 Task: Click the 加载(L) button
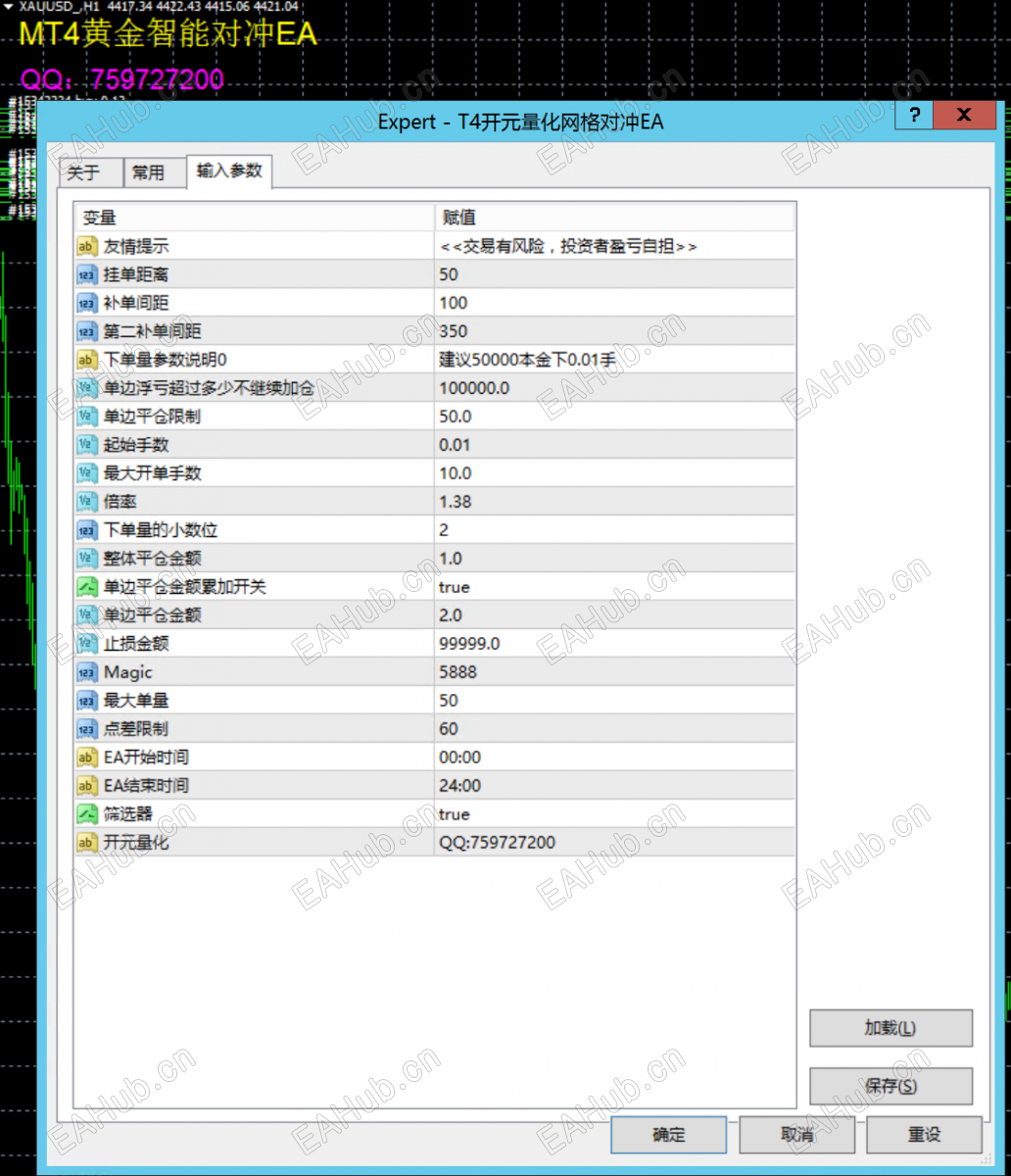[891, 1028]
